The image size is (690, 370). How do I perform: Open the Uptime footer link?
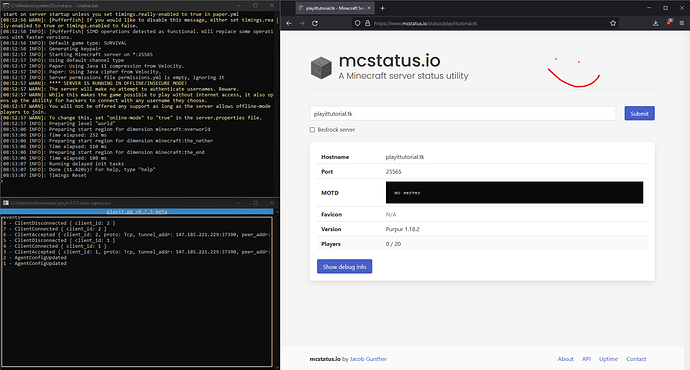click(608, 359)
